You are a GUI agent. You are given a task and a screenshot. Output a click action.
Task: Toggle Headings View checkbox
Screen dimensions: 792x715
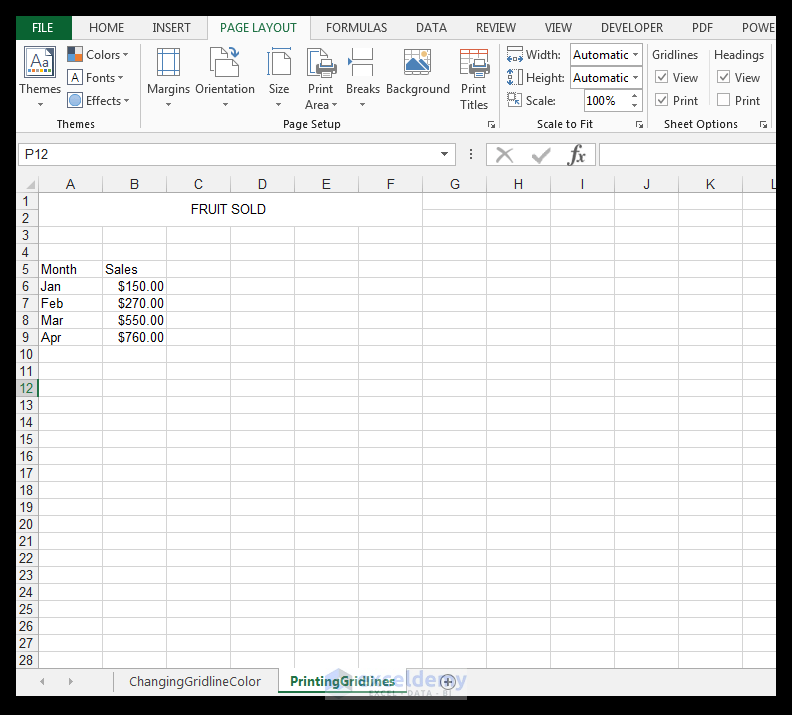[x=723, y=77]
